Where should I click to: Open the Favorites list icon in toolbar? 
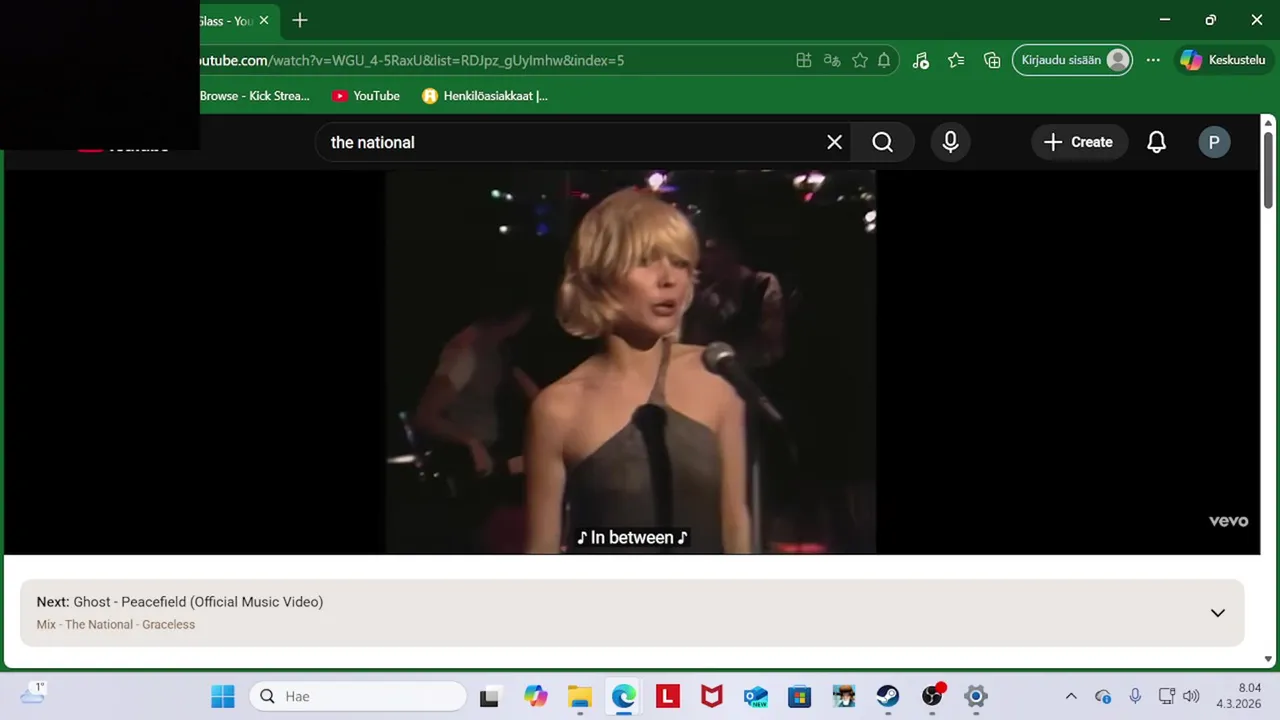pos(956,60)
